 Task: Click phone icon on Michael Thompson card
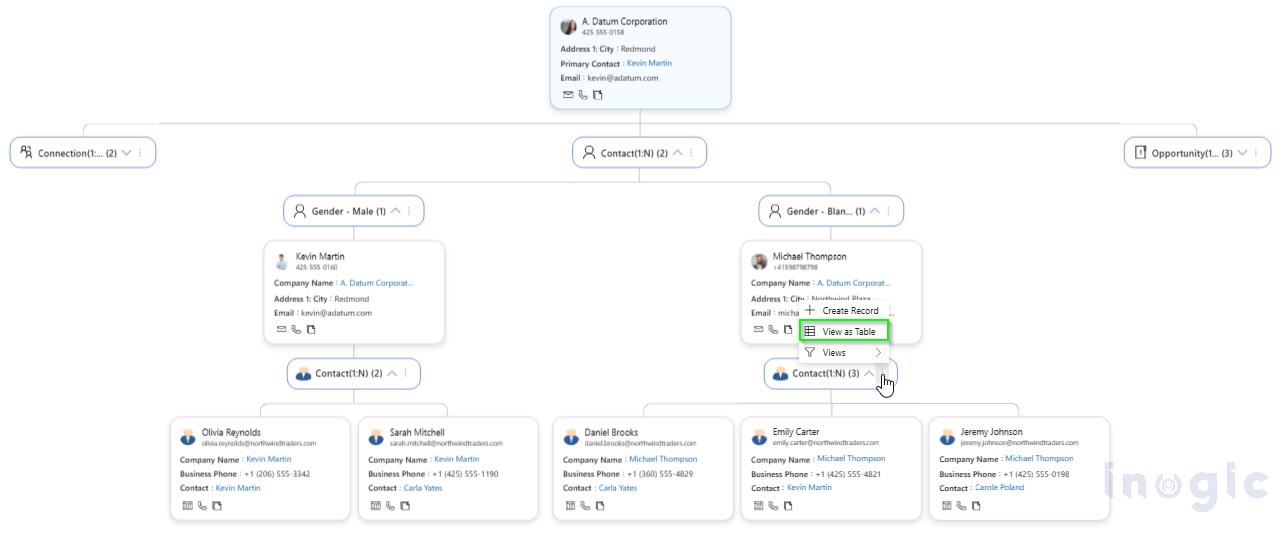click(773, 329)
